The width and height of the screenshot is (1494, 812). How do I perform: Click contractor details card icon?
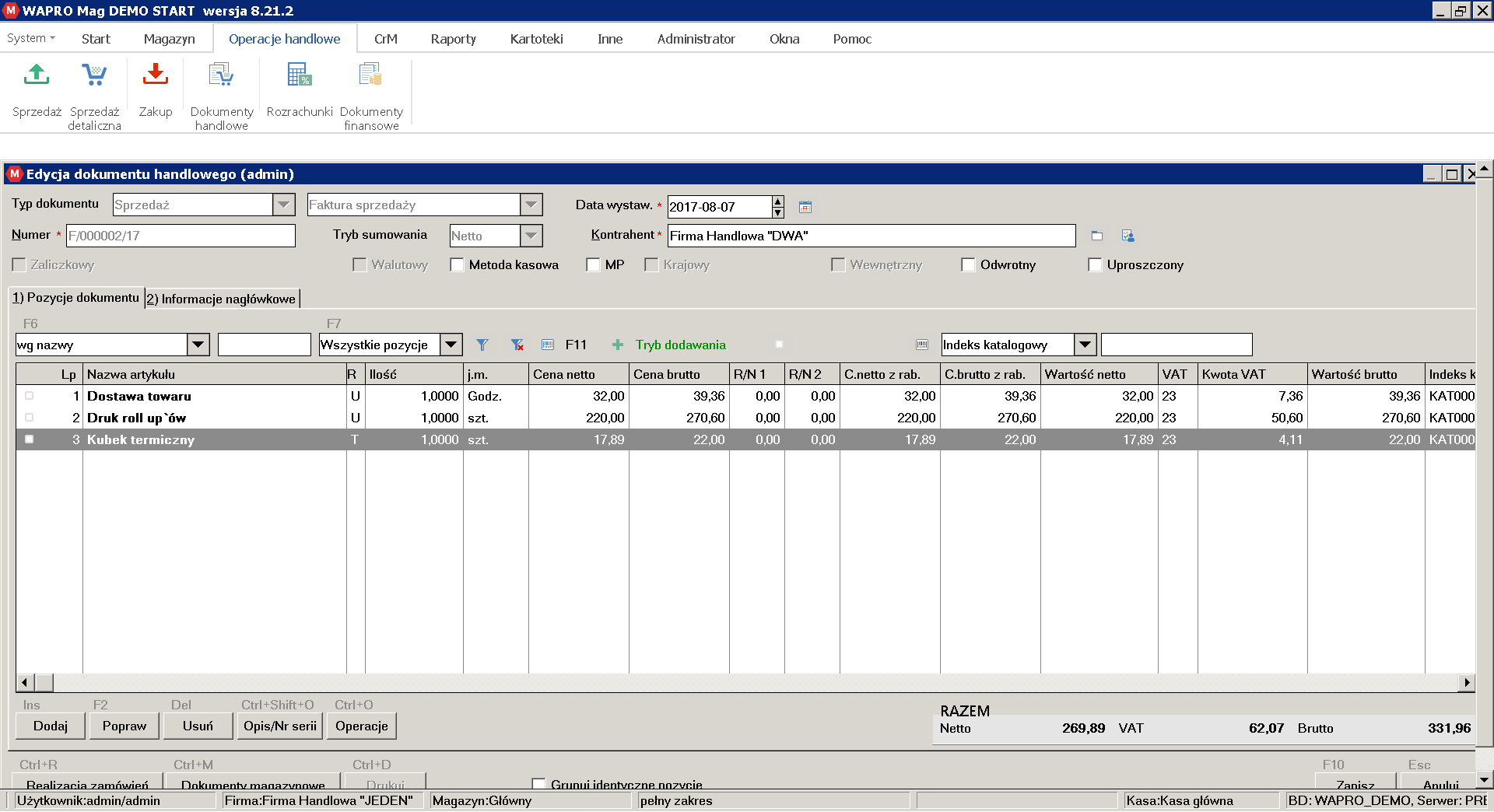tap(1128, 236)
